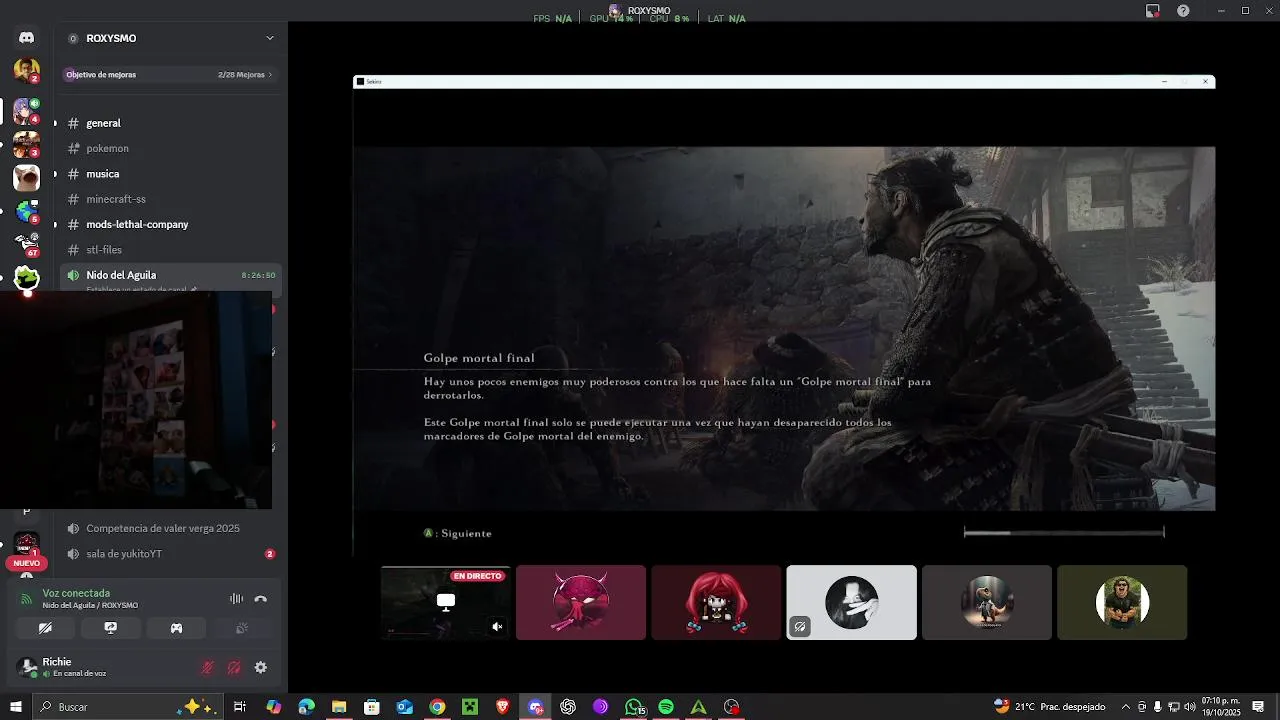Select the Nido del Aguila voice channel
Viewport: 1280px width, 720px height.
(170, 275)
